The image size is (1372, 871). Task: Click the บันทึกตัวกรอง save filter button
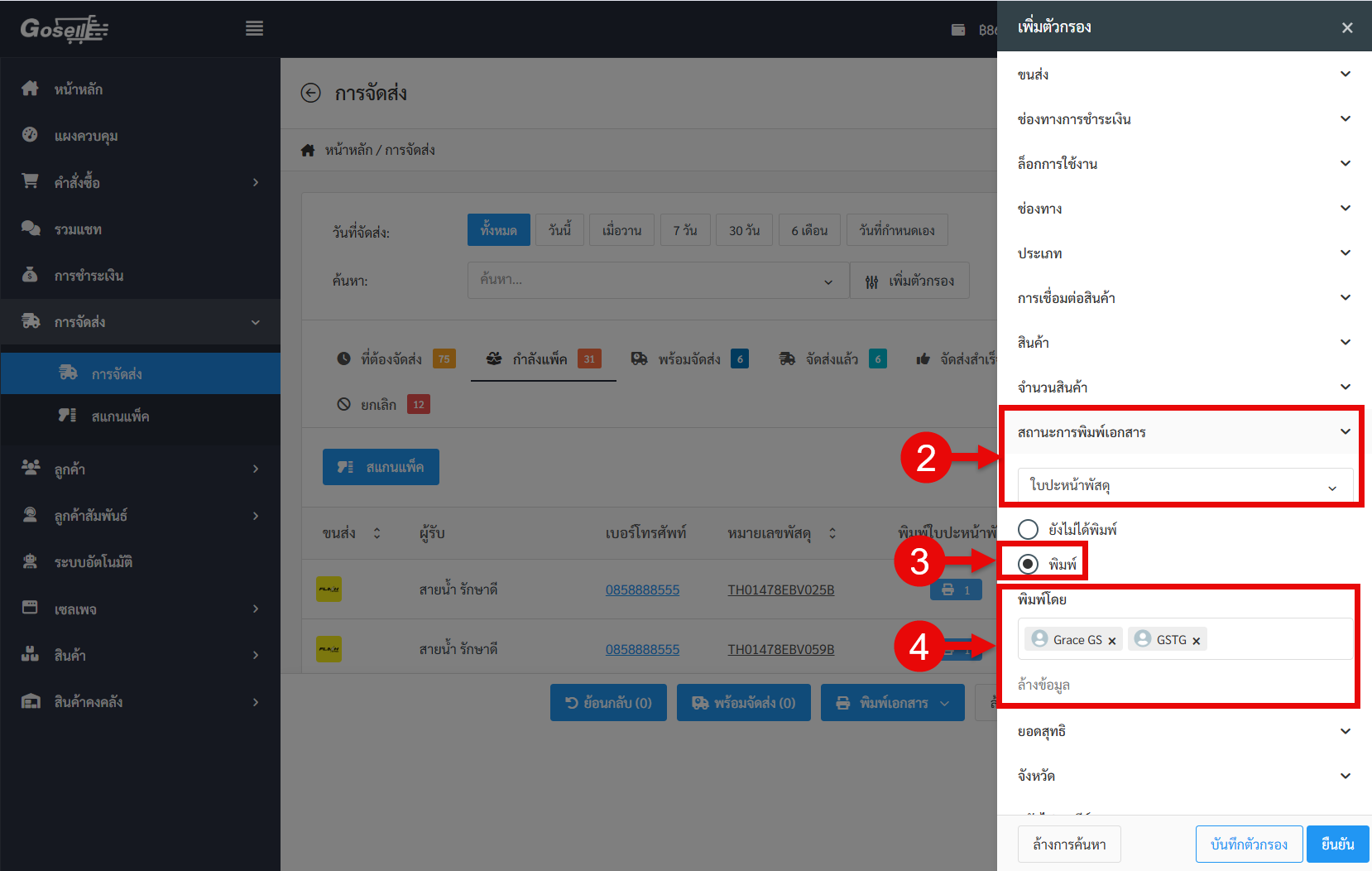coord(1249,844)
